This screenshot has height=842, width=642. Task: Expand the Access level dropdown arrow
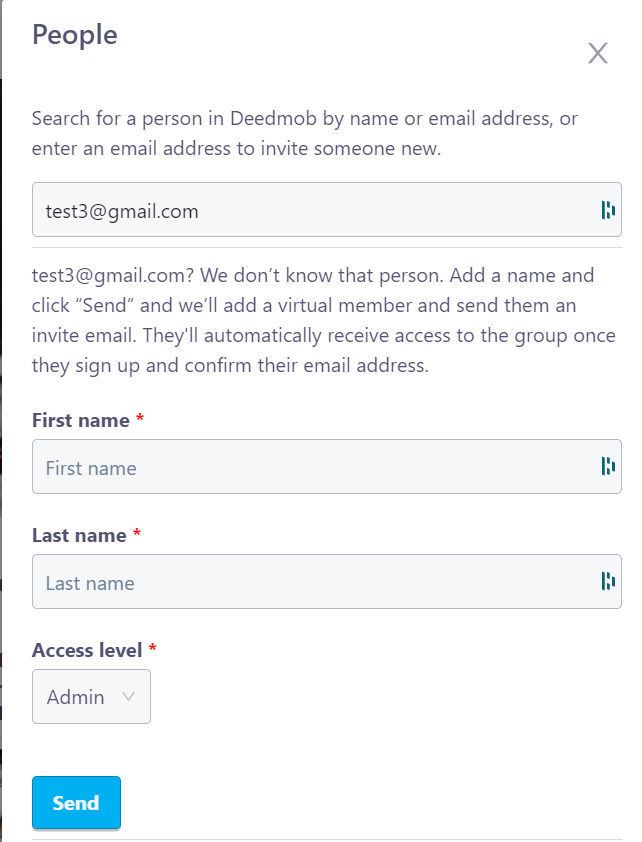tap(128, 697)
